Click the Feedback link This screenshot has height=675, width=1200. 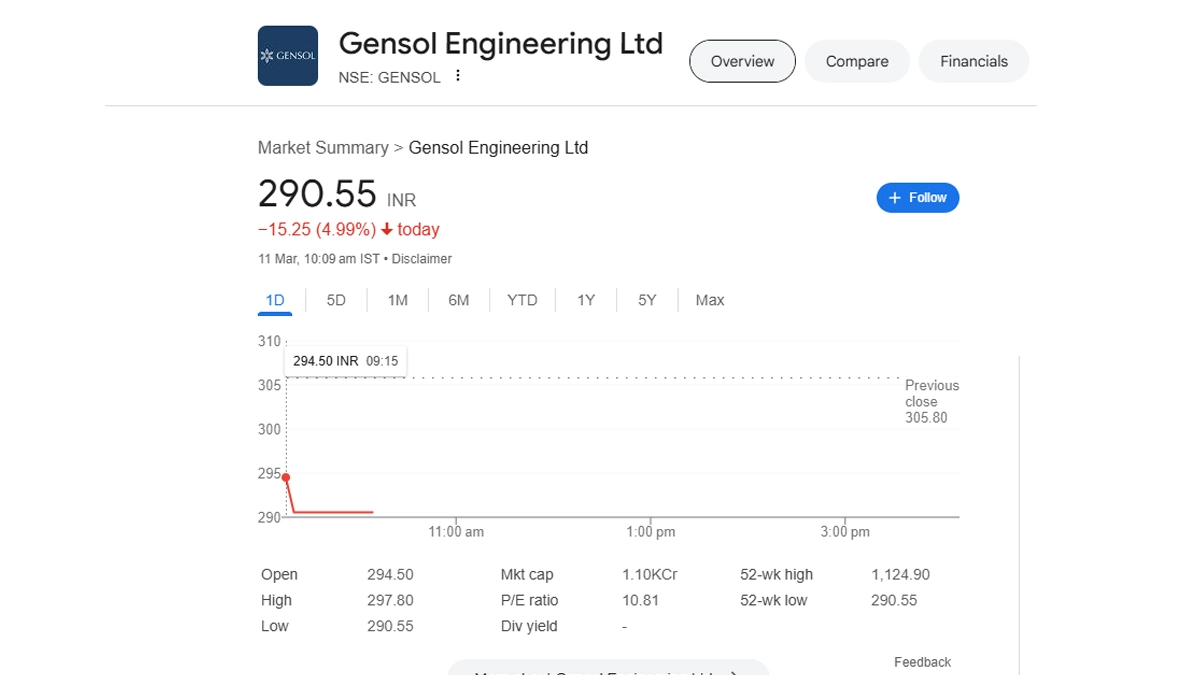coord(922,662)
